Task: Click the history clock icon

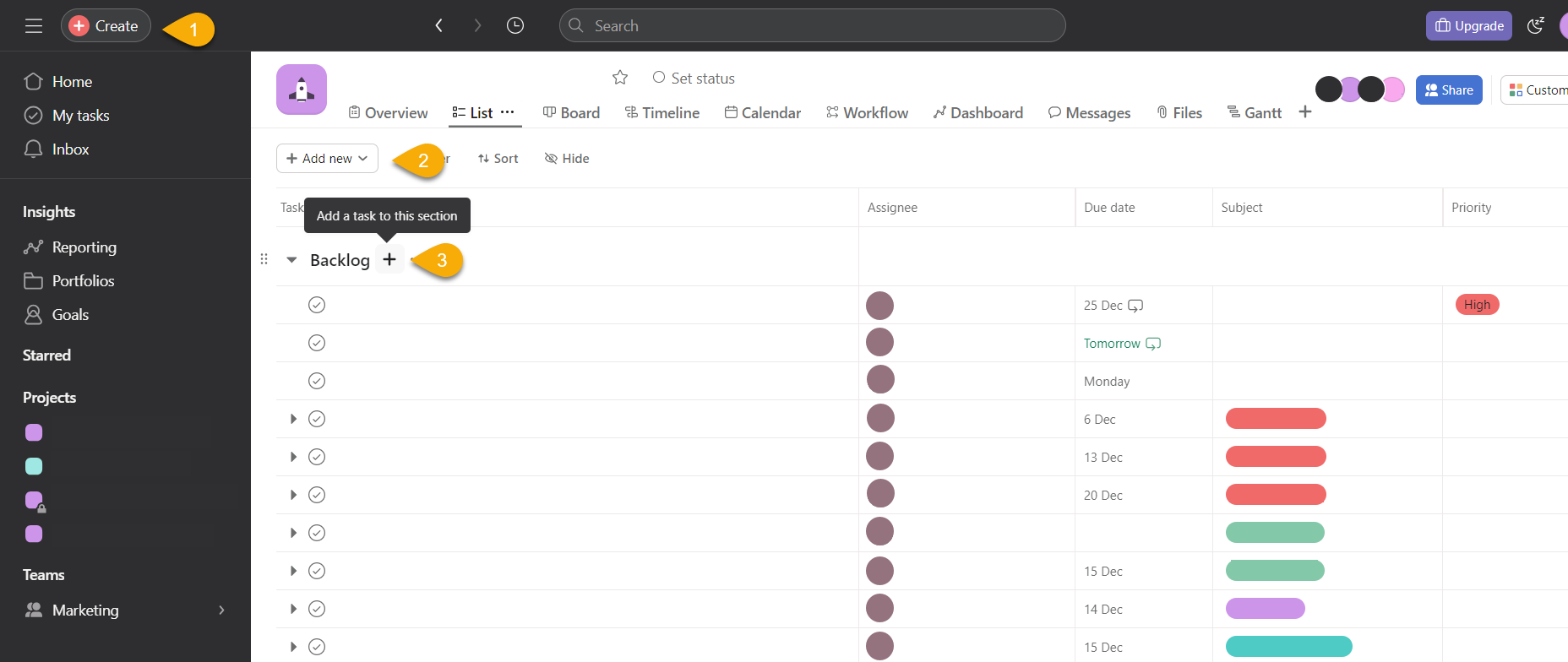Action: (x=515, y=26)
